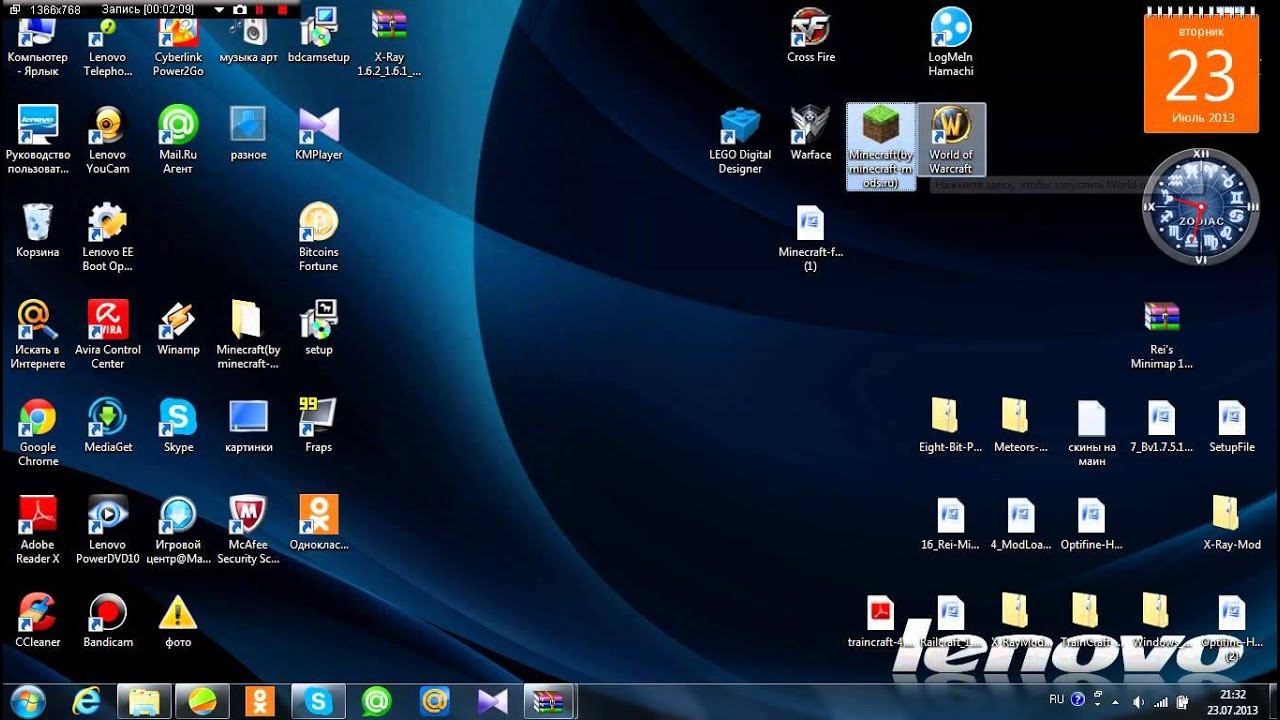Screen dimensions: 1280x720
Task: Launch the Fraps shortcut
Action: point(318,425)
